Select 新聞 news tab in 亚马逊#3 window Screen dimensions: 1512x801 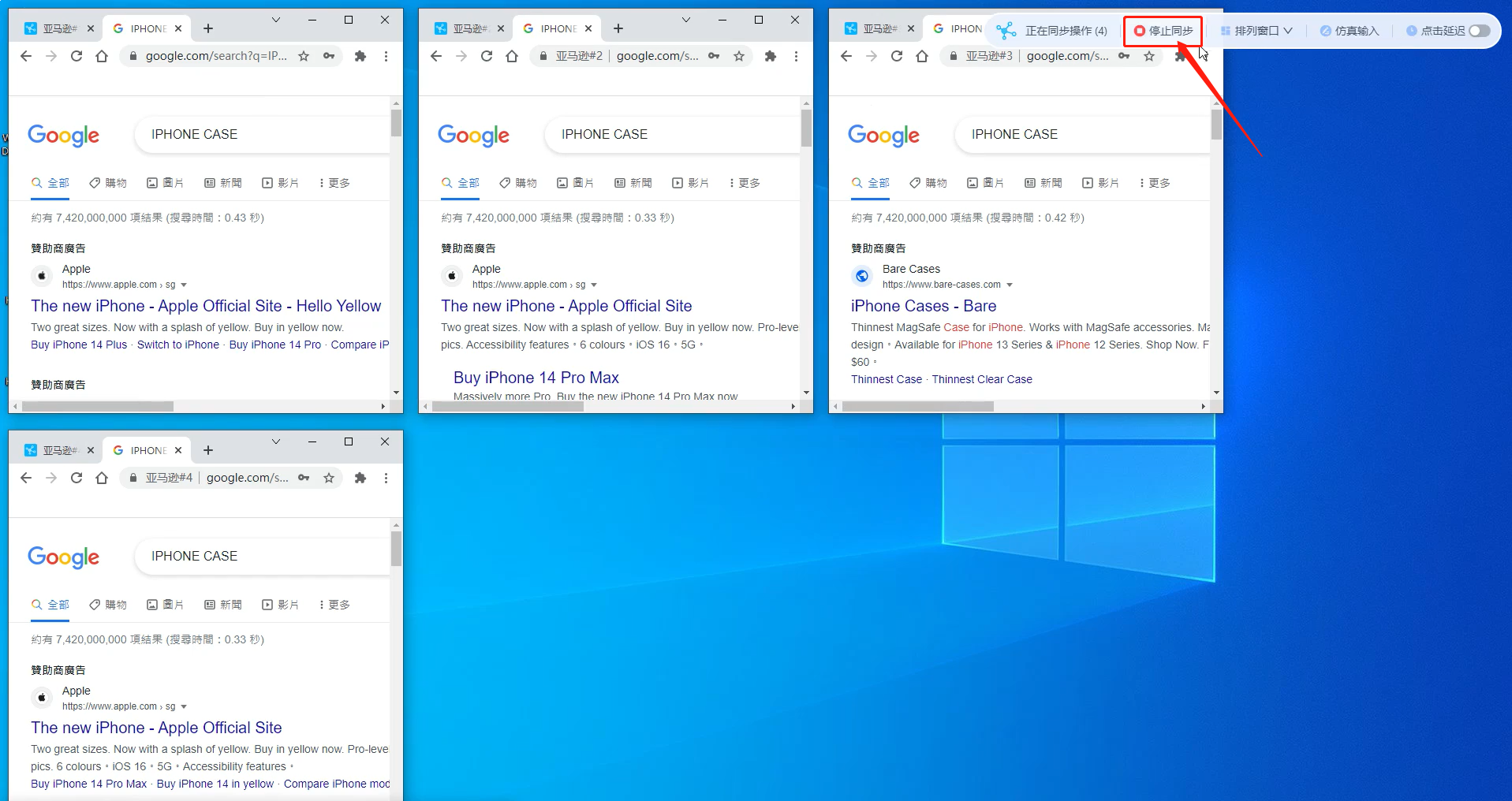(1043, 183)
